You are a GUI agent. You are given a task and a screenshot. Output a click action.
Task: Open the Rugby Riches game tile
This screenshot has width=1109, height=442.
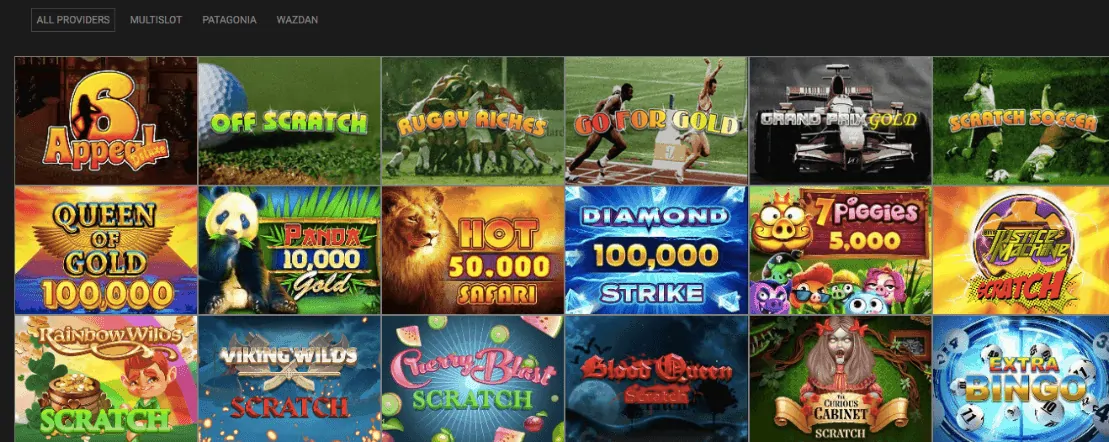coord(472,121)
